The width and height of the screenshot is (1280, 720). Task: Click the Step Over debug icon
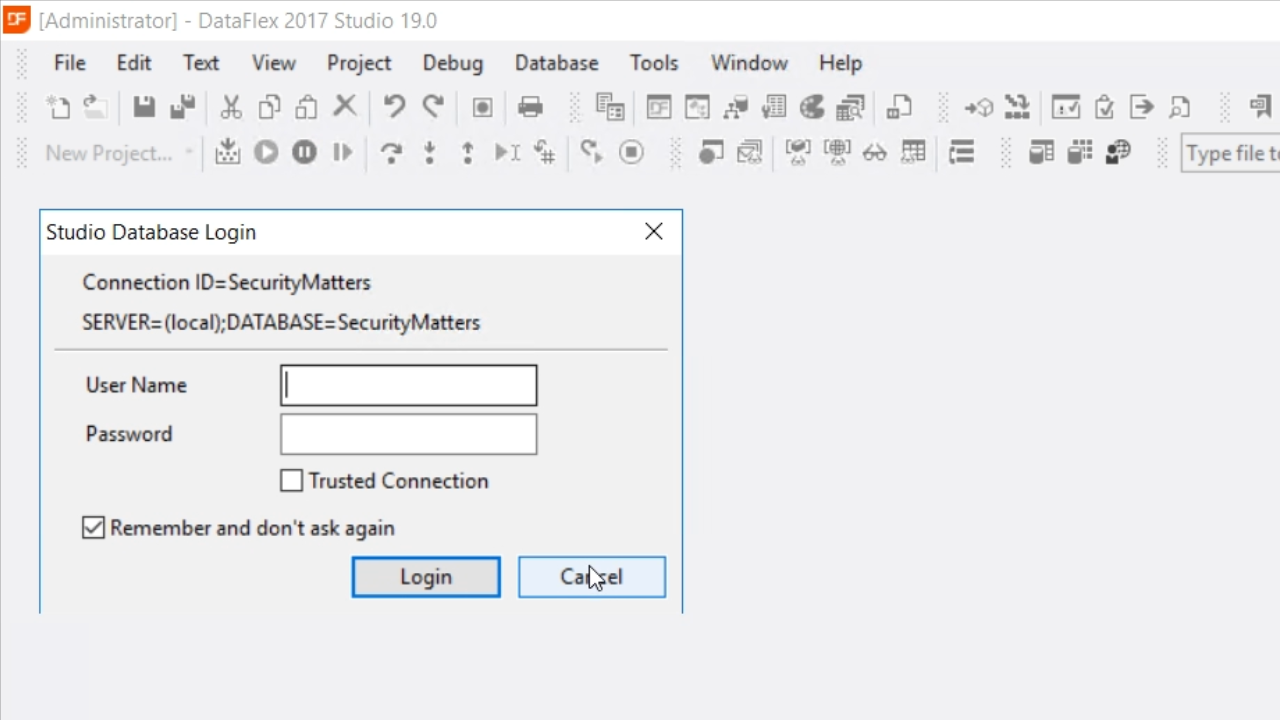[391, 152]
